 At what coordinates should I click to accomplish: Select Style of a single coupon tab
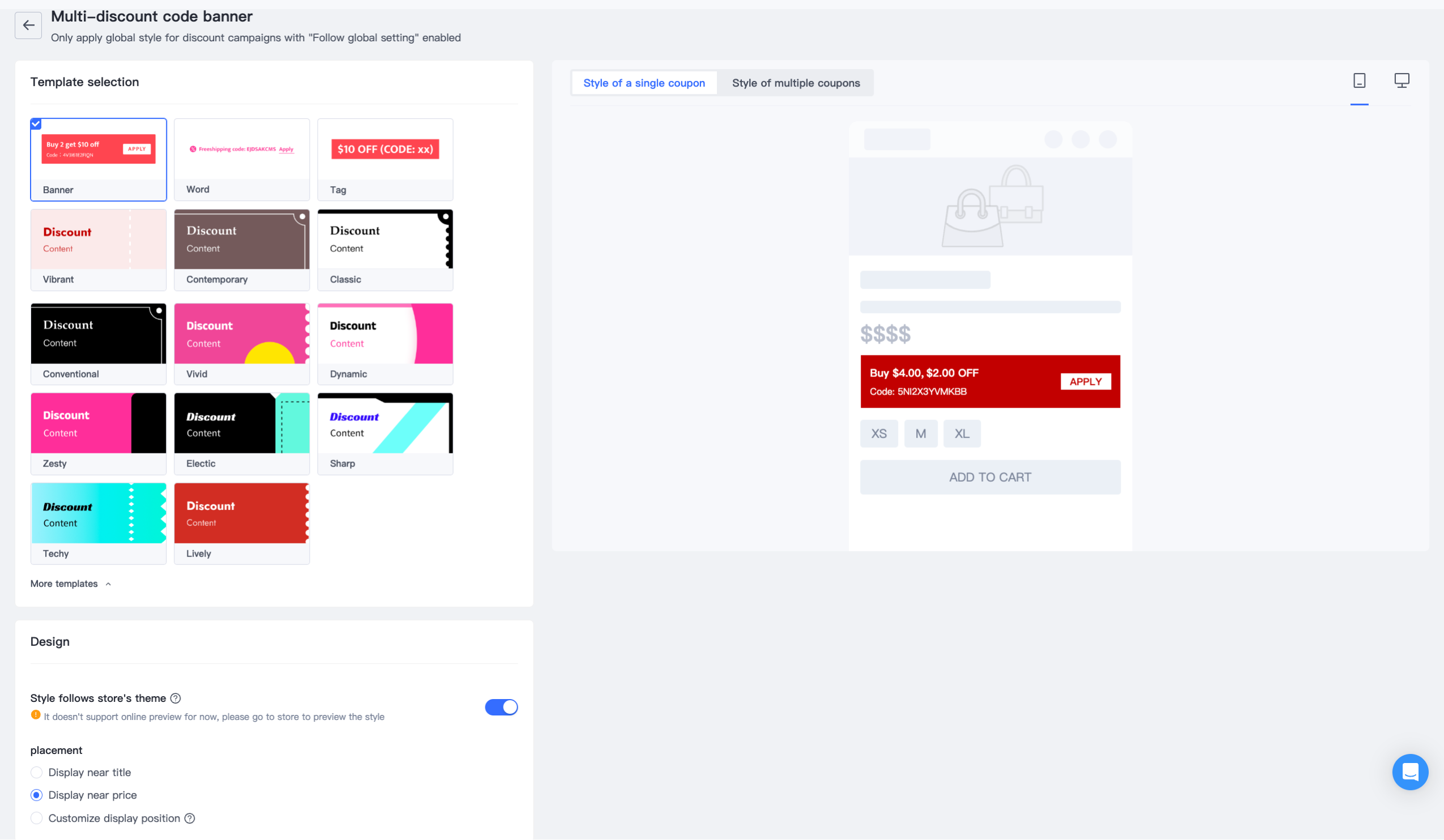point(643,83)
